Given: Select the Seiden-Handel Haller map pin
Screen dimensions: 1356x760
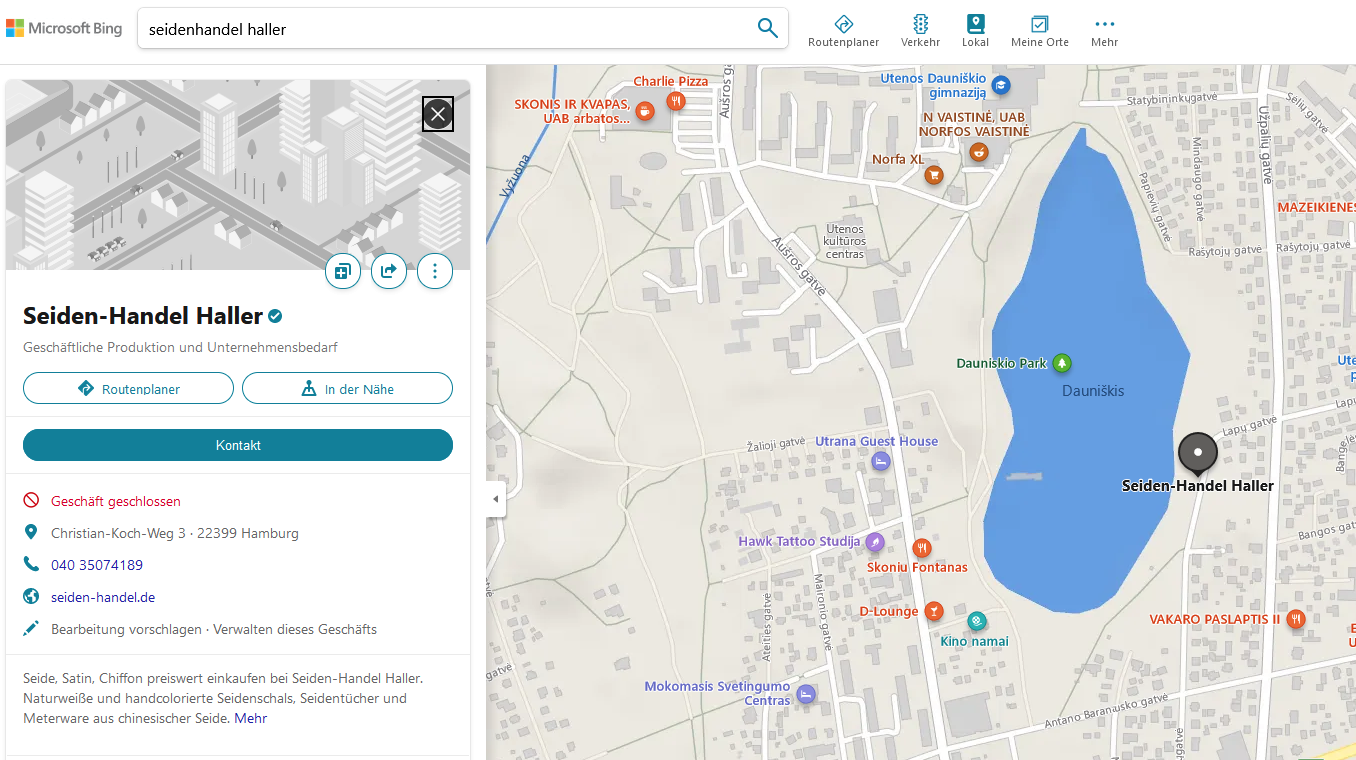Looking at the screenshot, I should pos(1198,454).
